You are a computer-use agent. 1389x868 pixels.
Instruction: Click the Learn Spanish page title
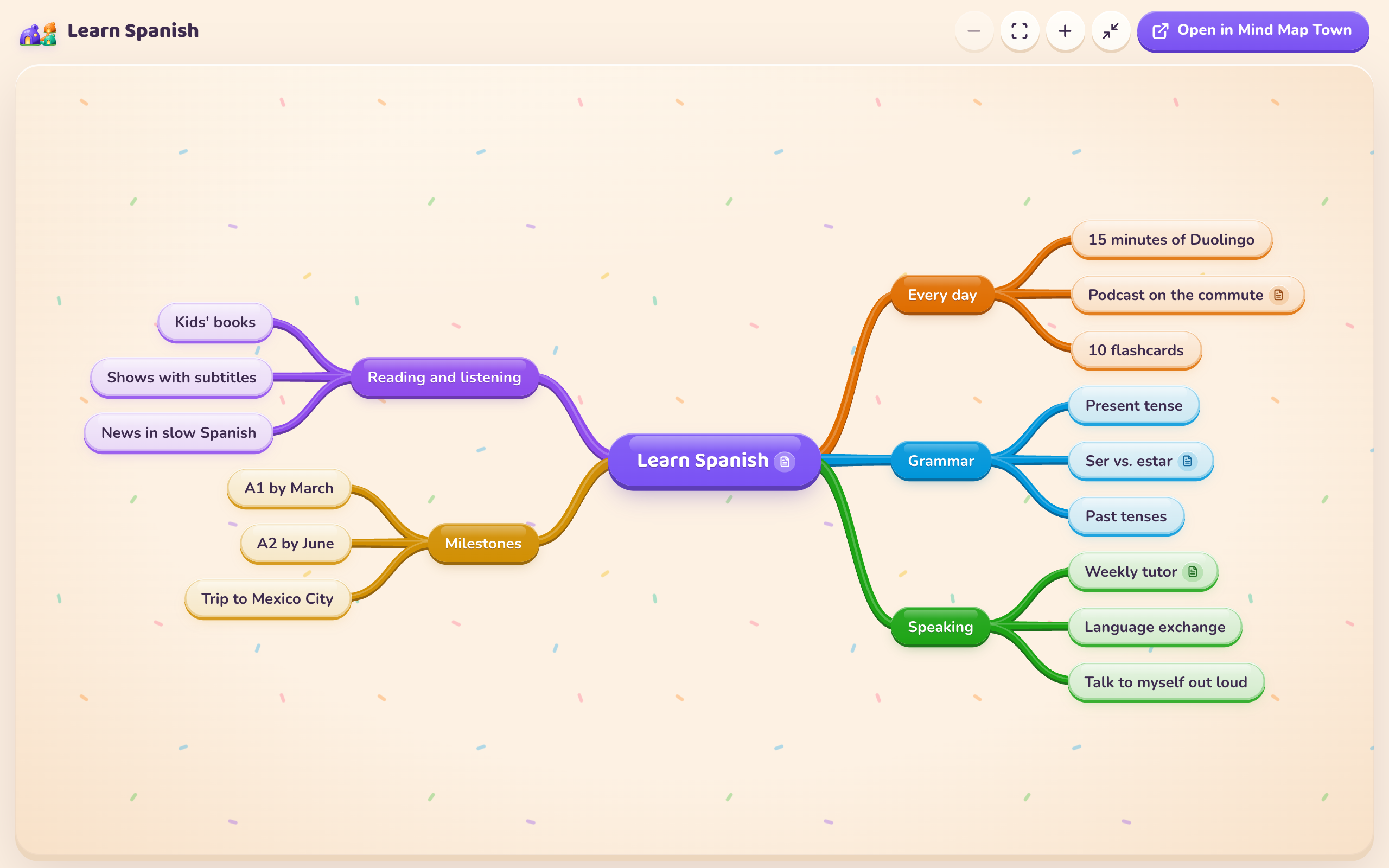point(133,31)
